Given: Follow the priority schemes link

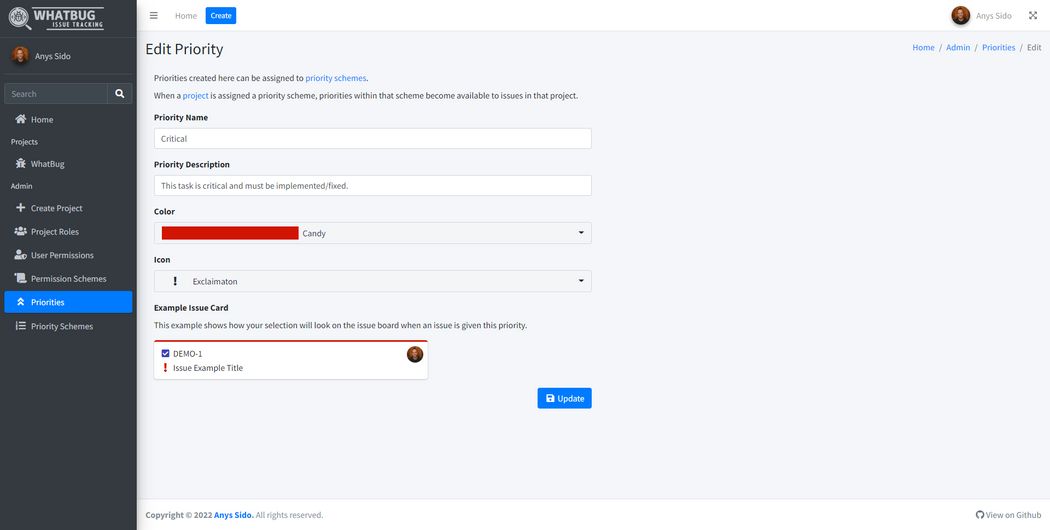Looking at the screenshot, I should click(336, 78).
